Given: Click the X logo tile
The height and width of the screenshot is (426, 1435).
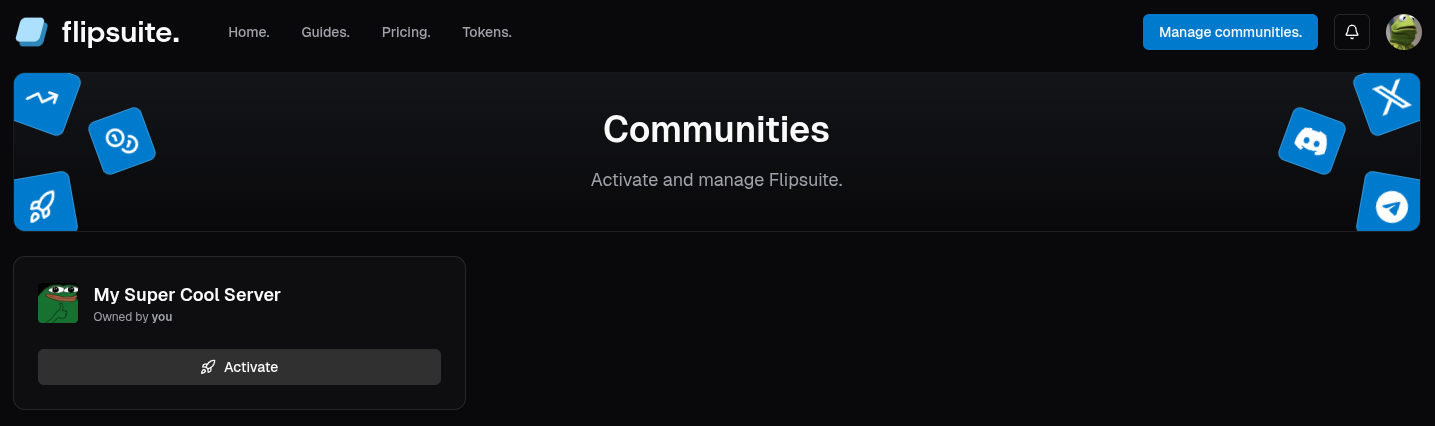Looking at the screenshot, I should click(1389, 101).
